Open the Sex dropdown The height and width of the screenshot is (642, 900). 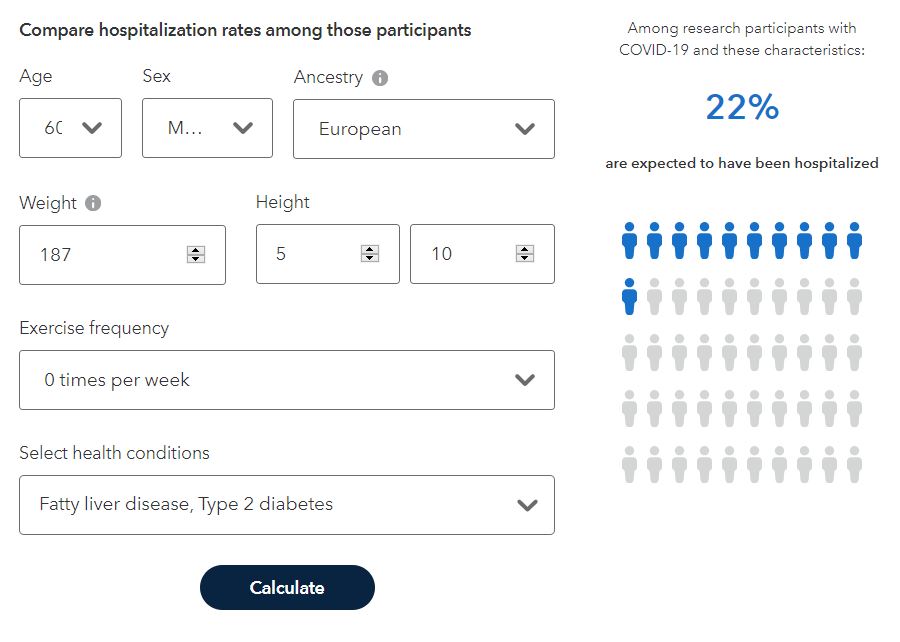click(x=207, y=128)
